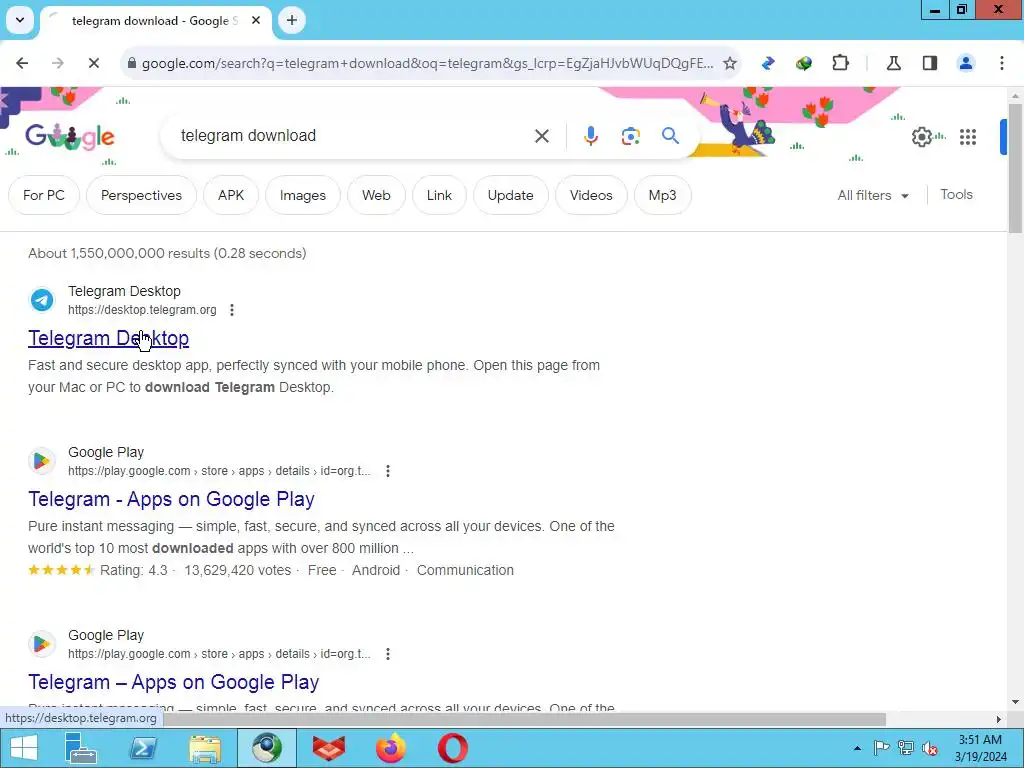Click the search query input field
1024x768 pixels.
coord(353,136)
